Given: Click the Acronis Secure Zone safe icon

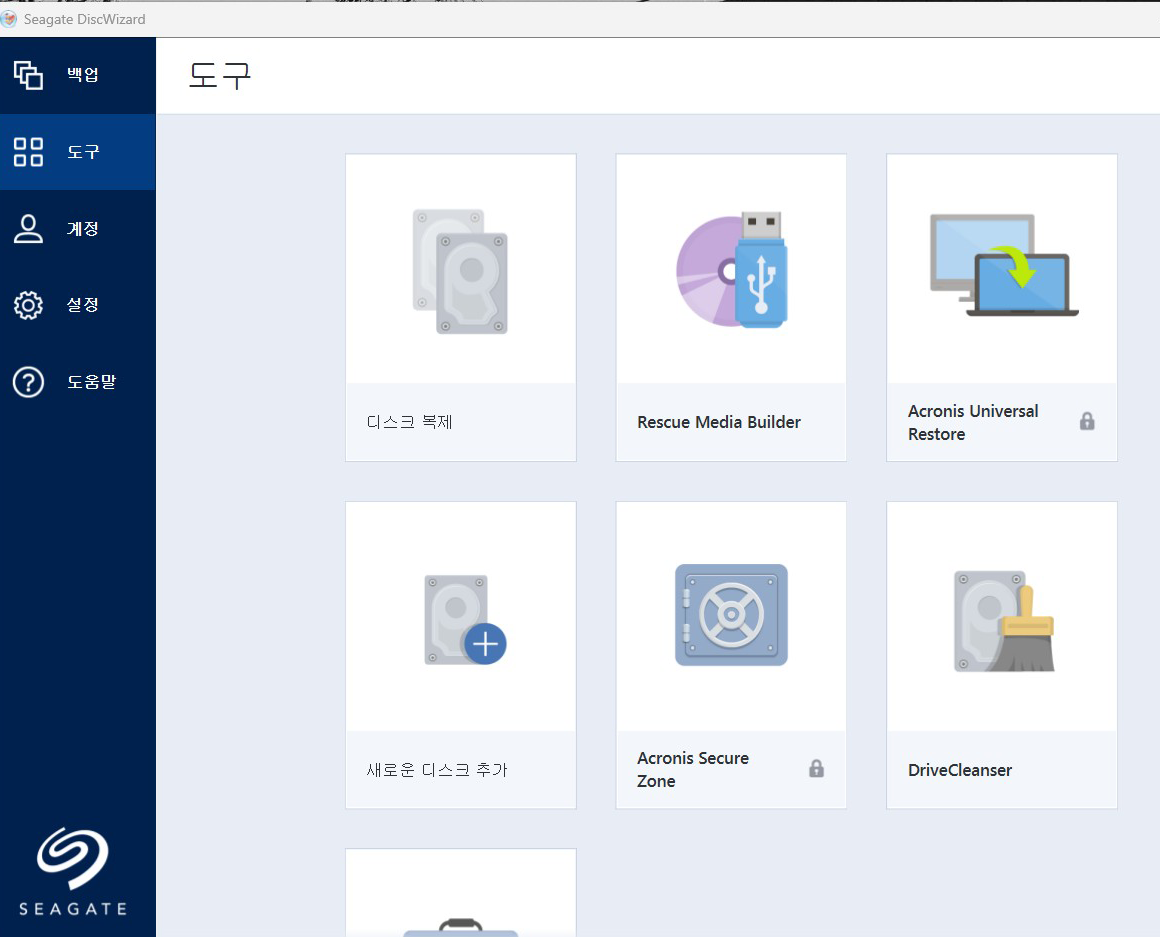Looking at the screenshot, I should 731,615.
